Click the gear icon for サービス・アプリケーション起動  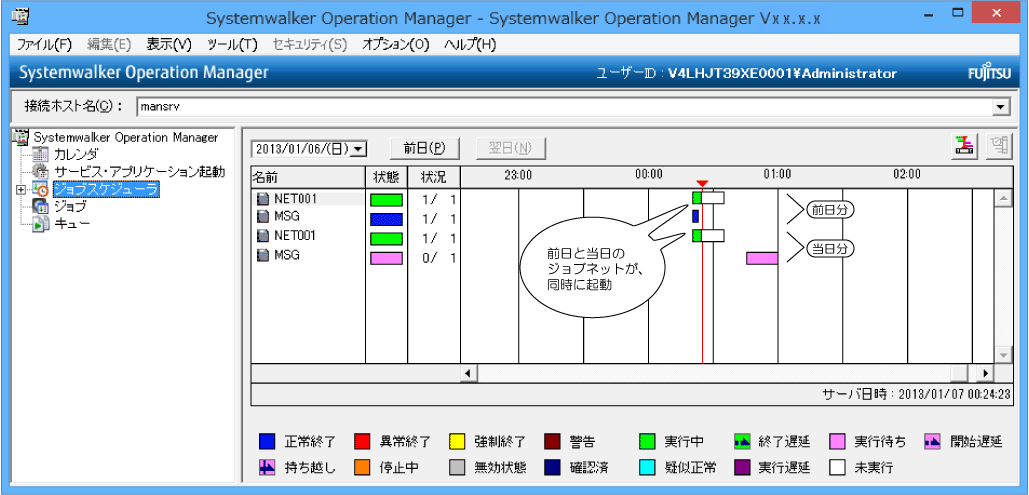pos(40,172)
